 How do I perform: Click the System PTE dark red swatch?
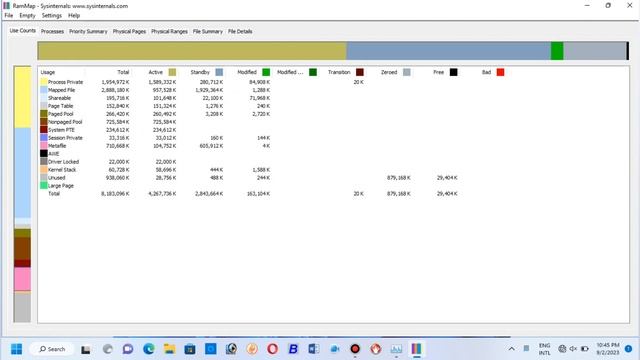click(44, 130)
